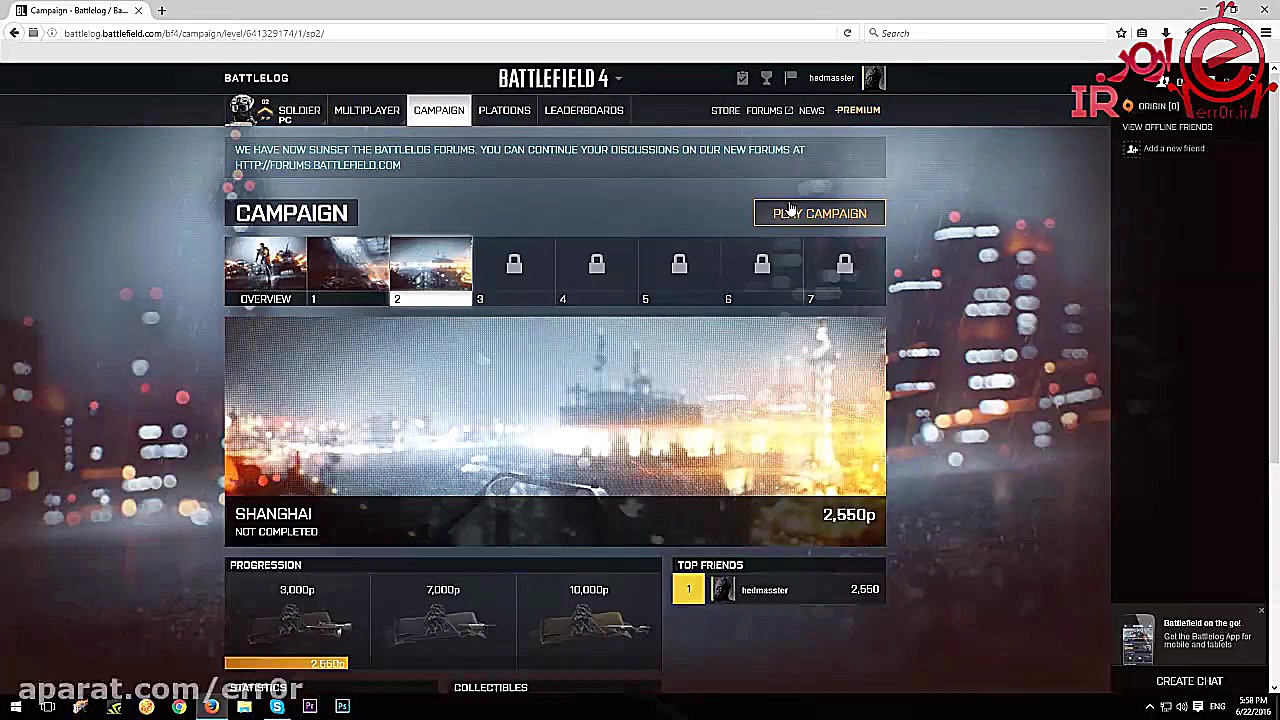Dismiss the Battlefield on the go popup
This screenshot has width=1280, height=720.
pos(1261,610)
